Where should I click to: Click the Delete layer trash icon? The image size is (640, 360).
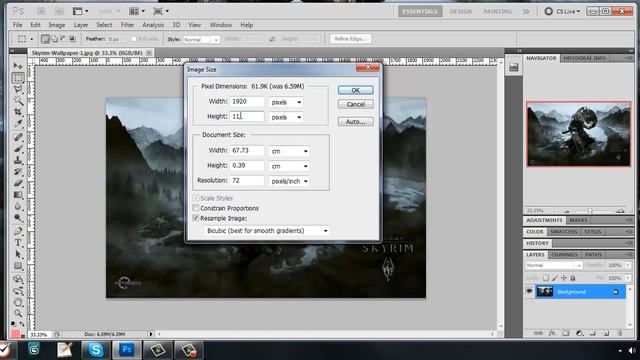tap(620, 333)
